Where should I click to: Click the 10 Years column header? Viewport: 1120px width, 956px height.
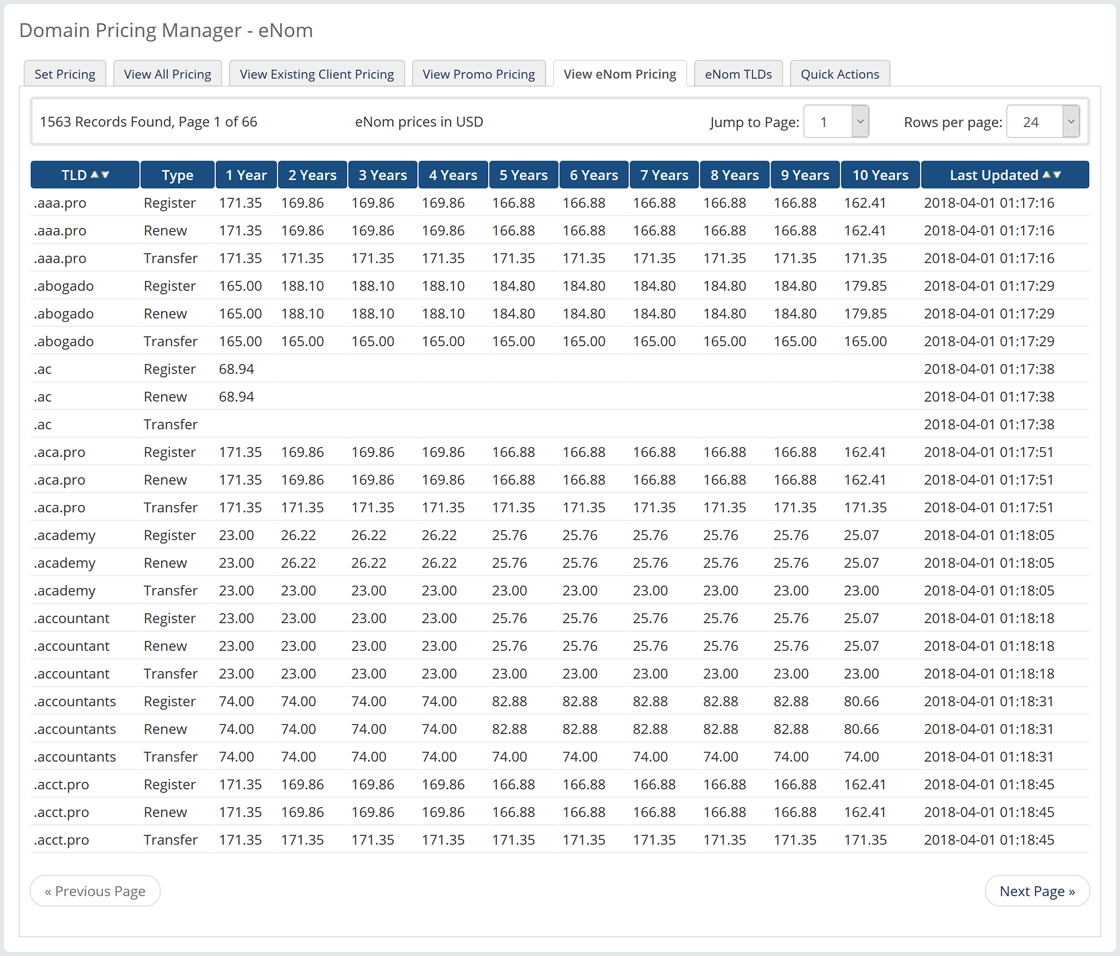pos(880,175)
